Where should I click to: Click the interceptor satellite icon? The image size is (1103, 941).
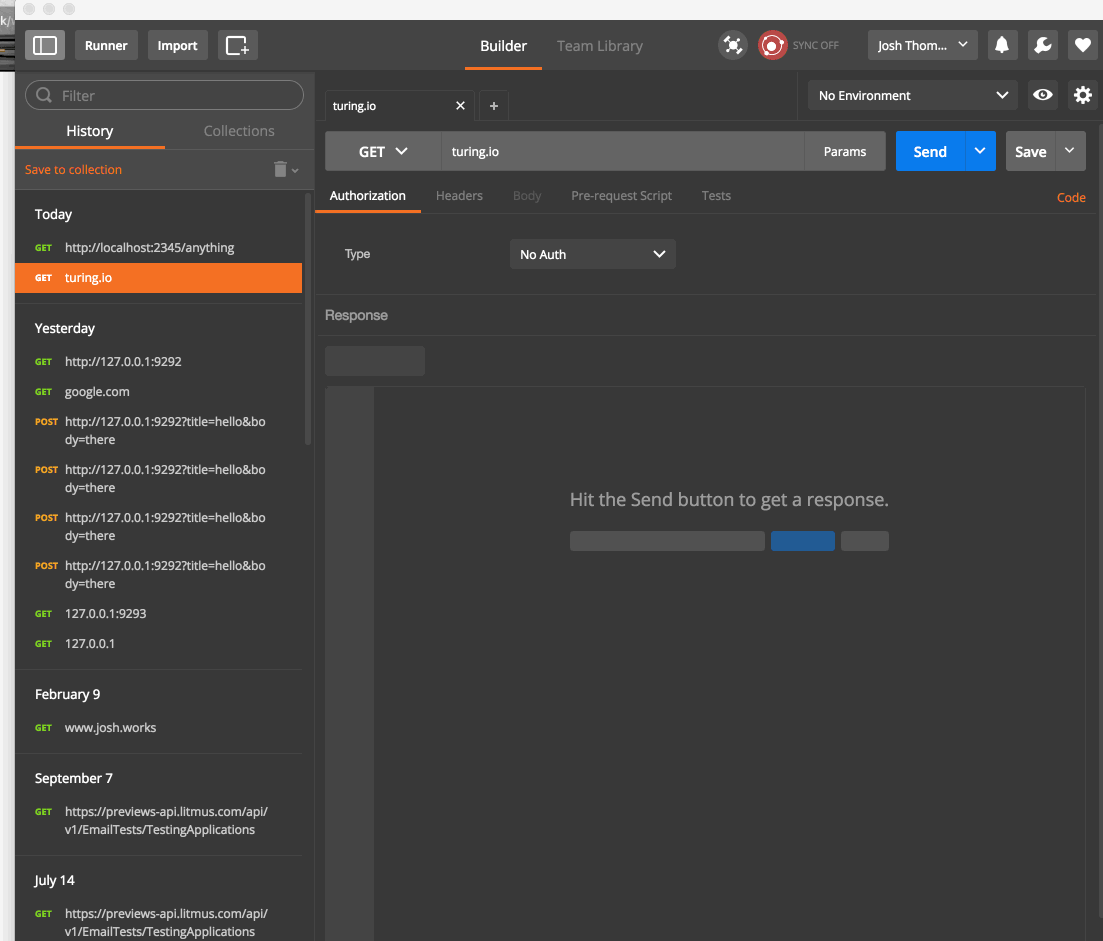(x=733, y=45)
